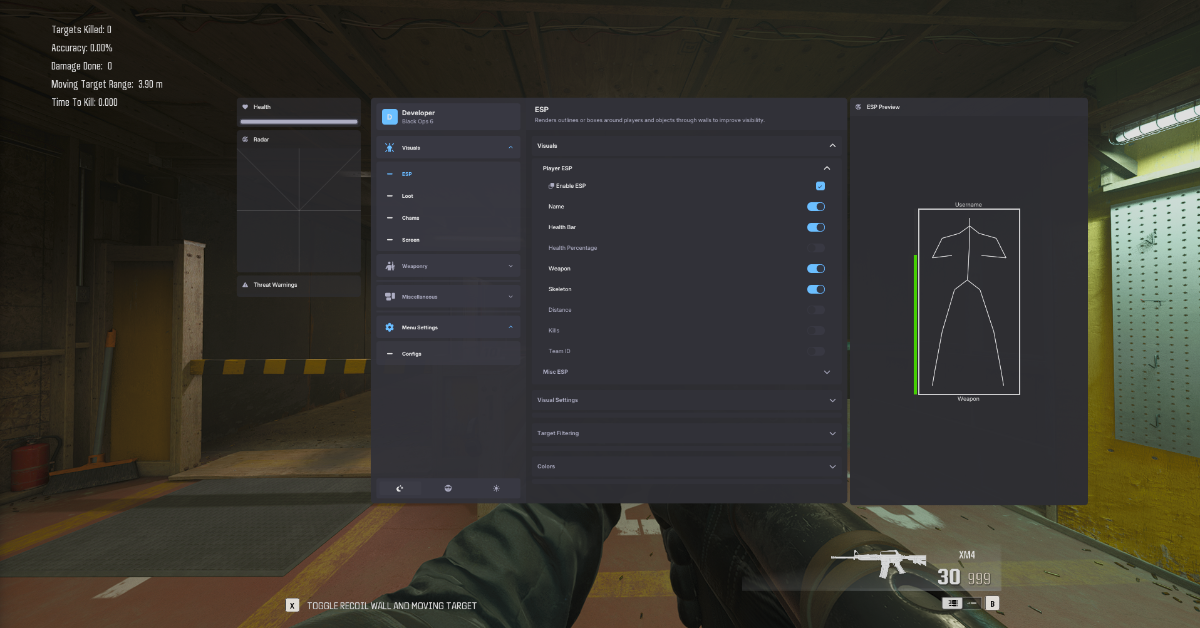Click the Menu Settings gear icon

point(390,327)
